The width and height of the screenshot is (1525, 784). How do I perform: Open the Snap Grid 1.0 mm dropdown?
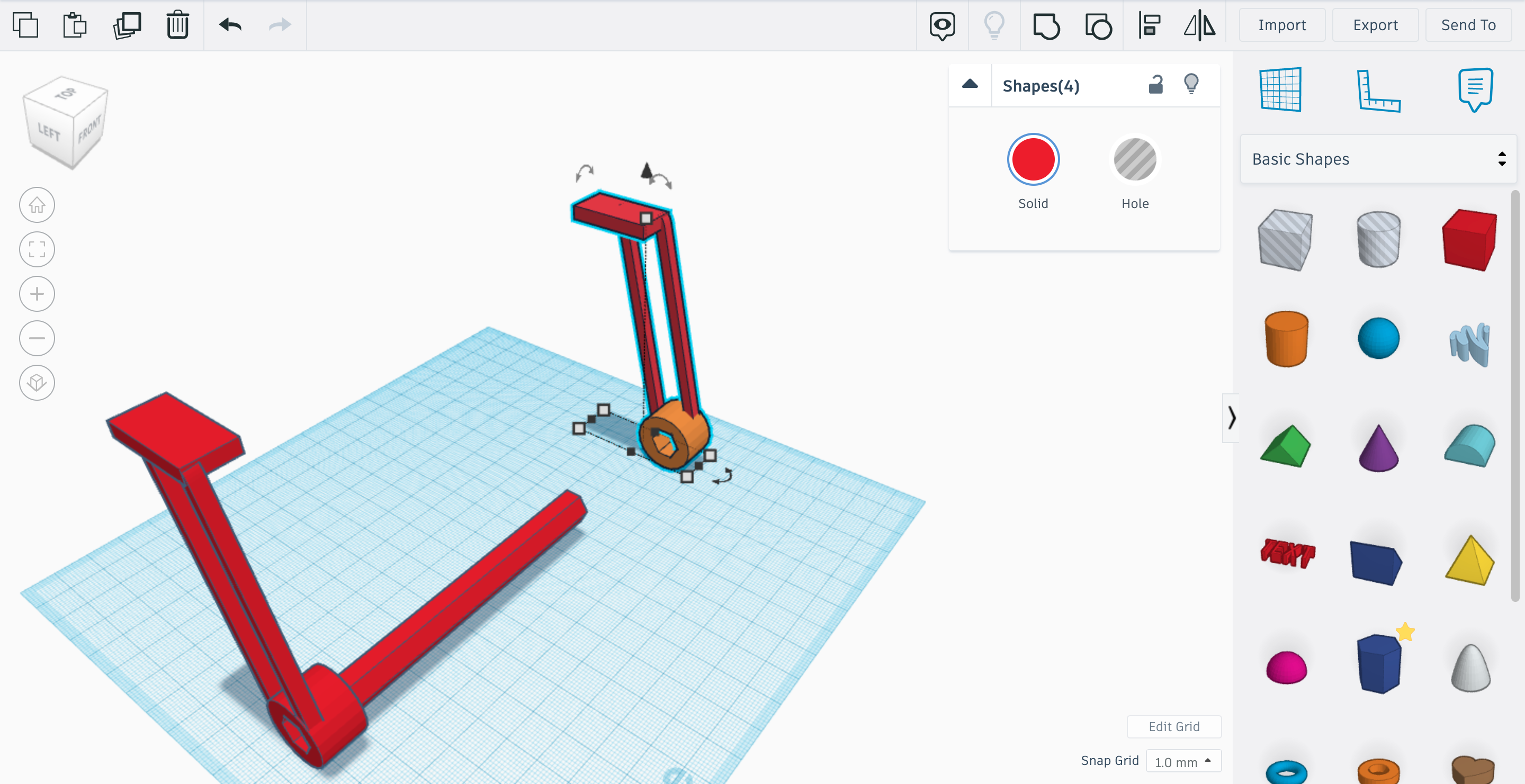pos(1183,762)
